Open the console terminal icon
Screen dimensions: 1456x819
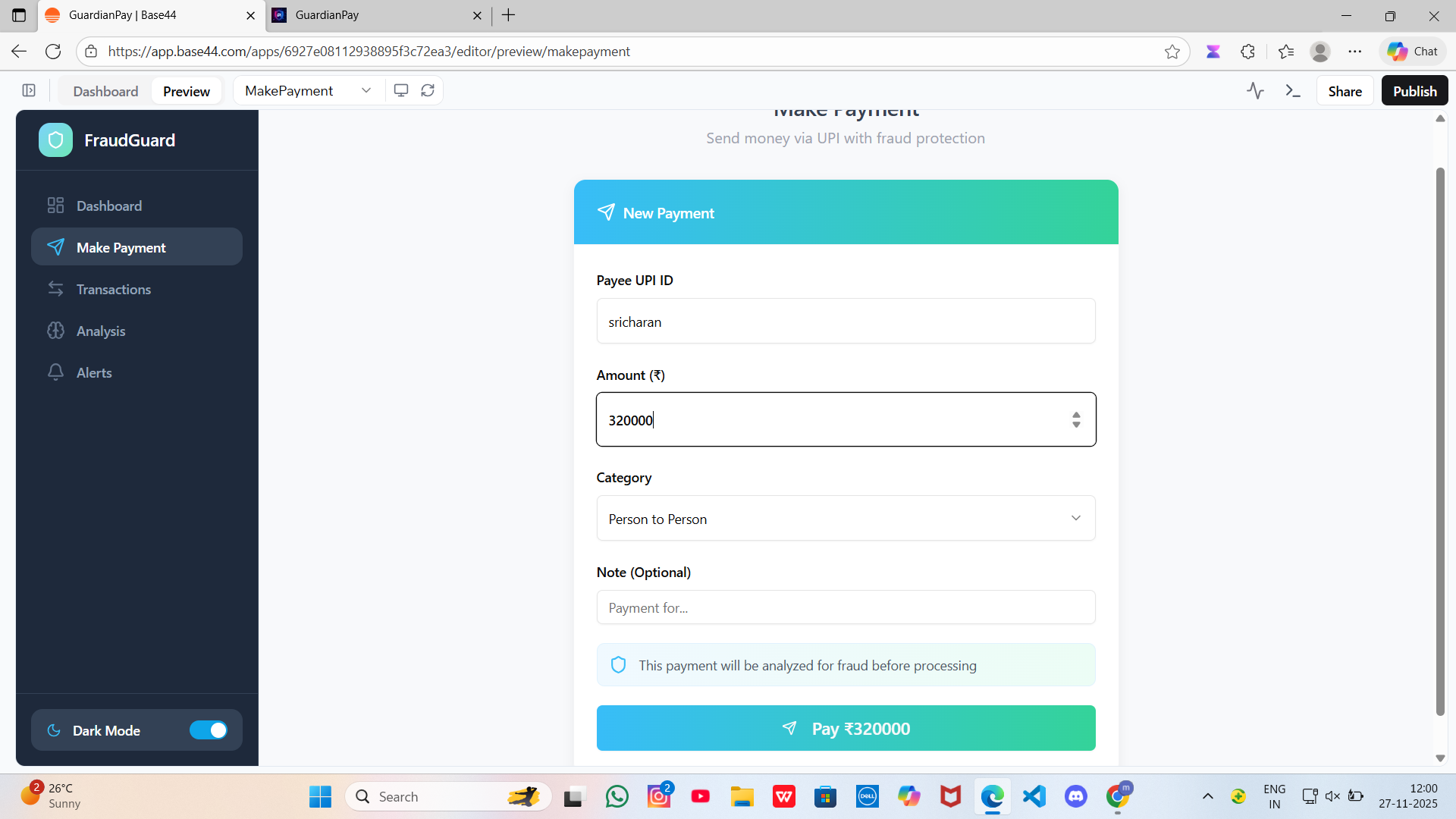pos(1293,90)
